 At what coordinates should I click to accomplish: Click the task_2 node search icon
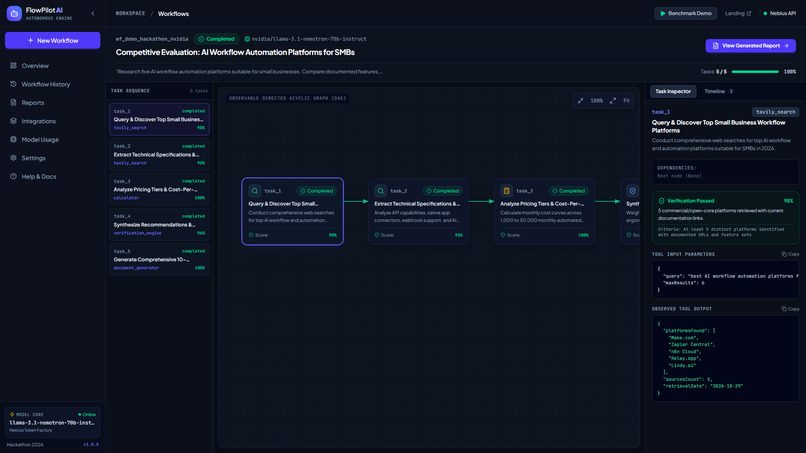[380, 191]
